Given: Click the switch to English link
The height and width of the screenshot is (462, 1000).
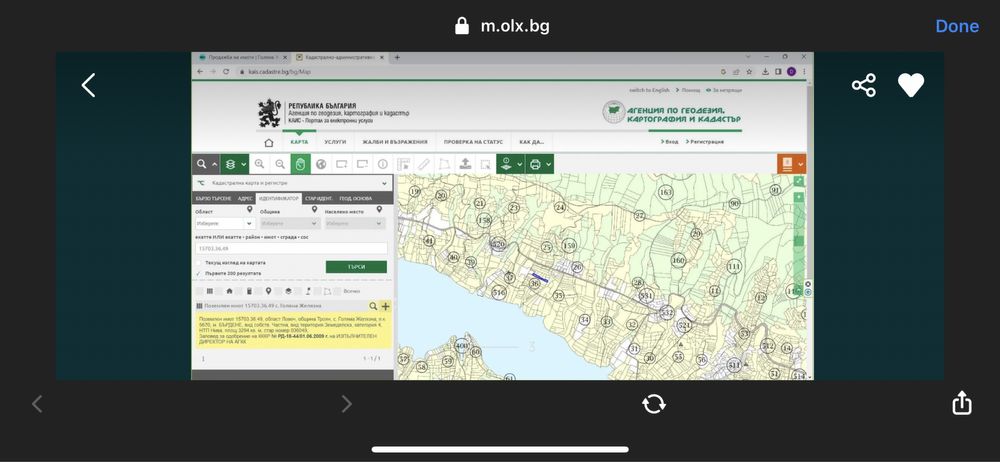Looking at the screenshot, I should [649, 90].
